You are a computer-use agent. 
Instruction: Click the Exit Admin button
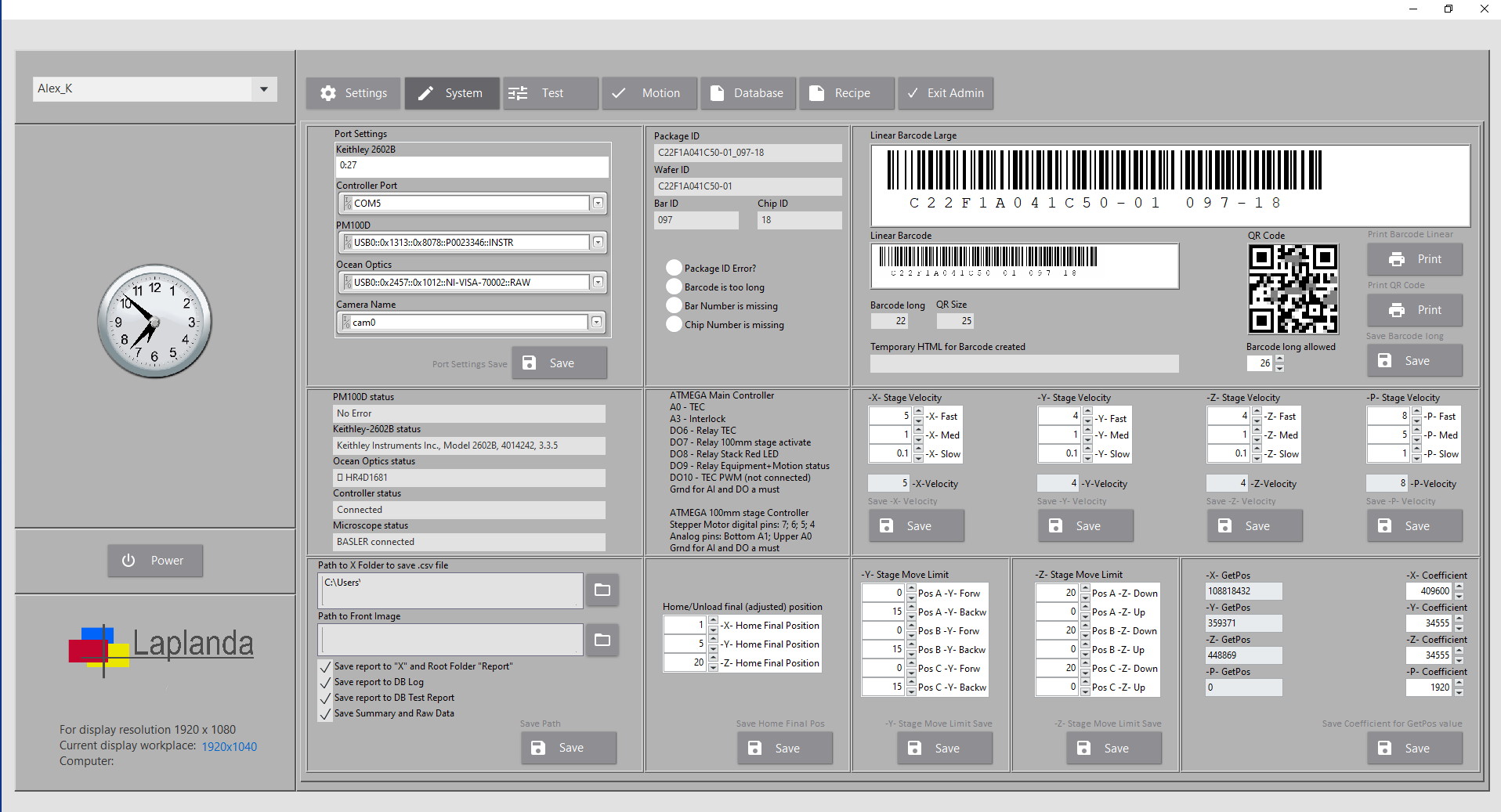946,93
